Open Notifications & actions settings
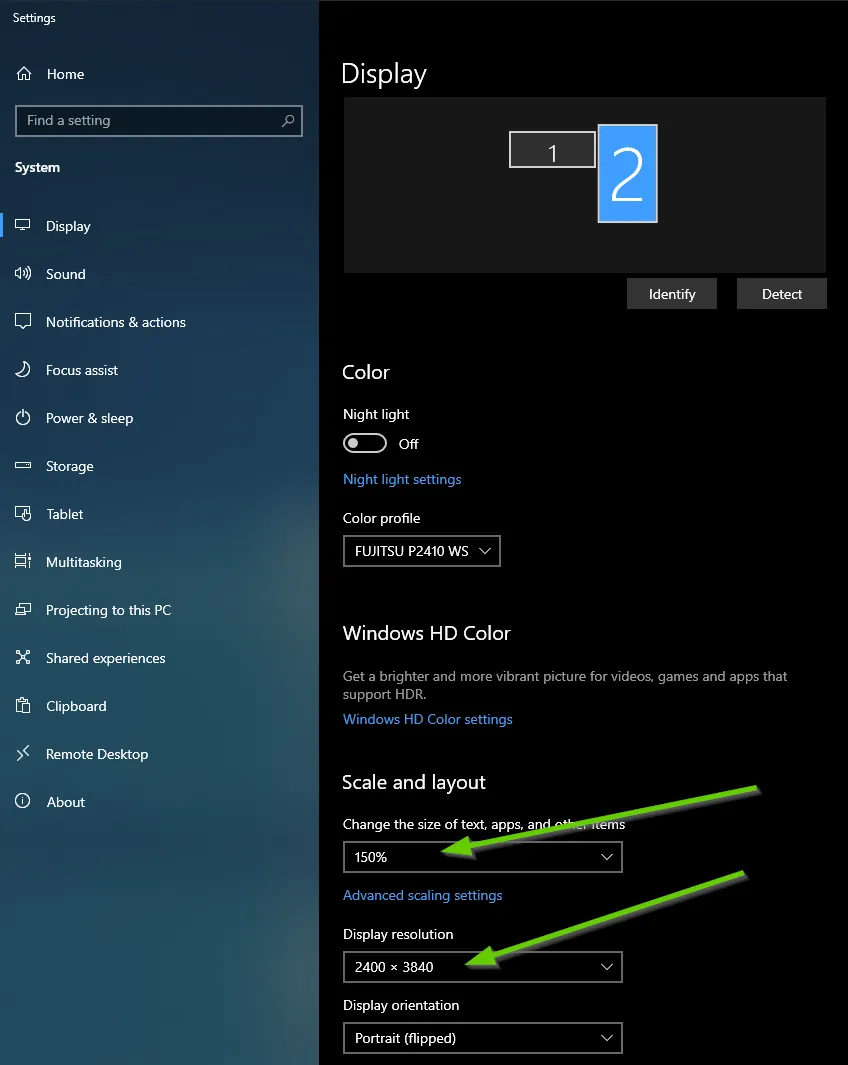Screen dimensions: 848x1065 click(115, 322)
